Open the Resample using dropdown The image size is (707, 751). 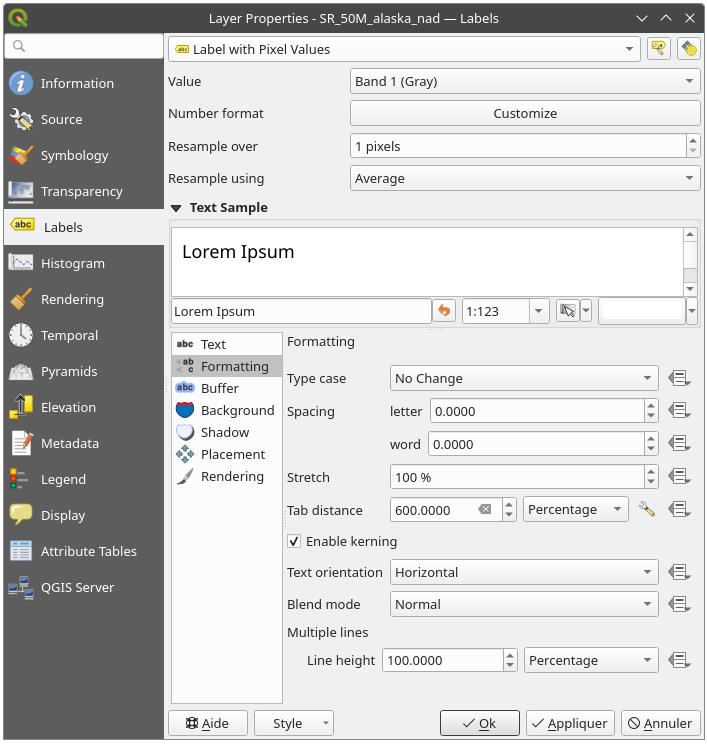click(x=525, y=179)
